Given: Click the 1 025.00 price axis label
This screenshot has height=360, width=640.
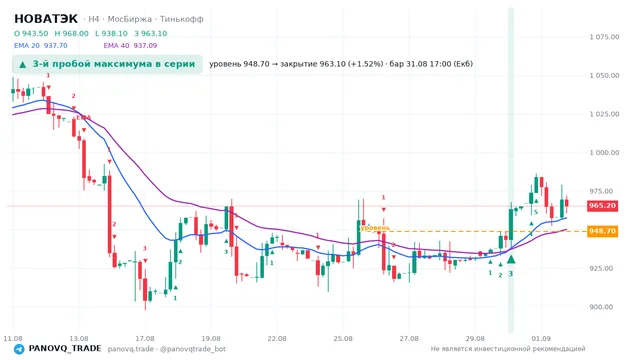Looking at the screenshot, I should 604,114.
